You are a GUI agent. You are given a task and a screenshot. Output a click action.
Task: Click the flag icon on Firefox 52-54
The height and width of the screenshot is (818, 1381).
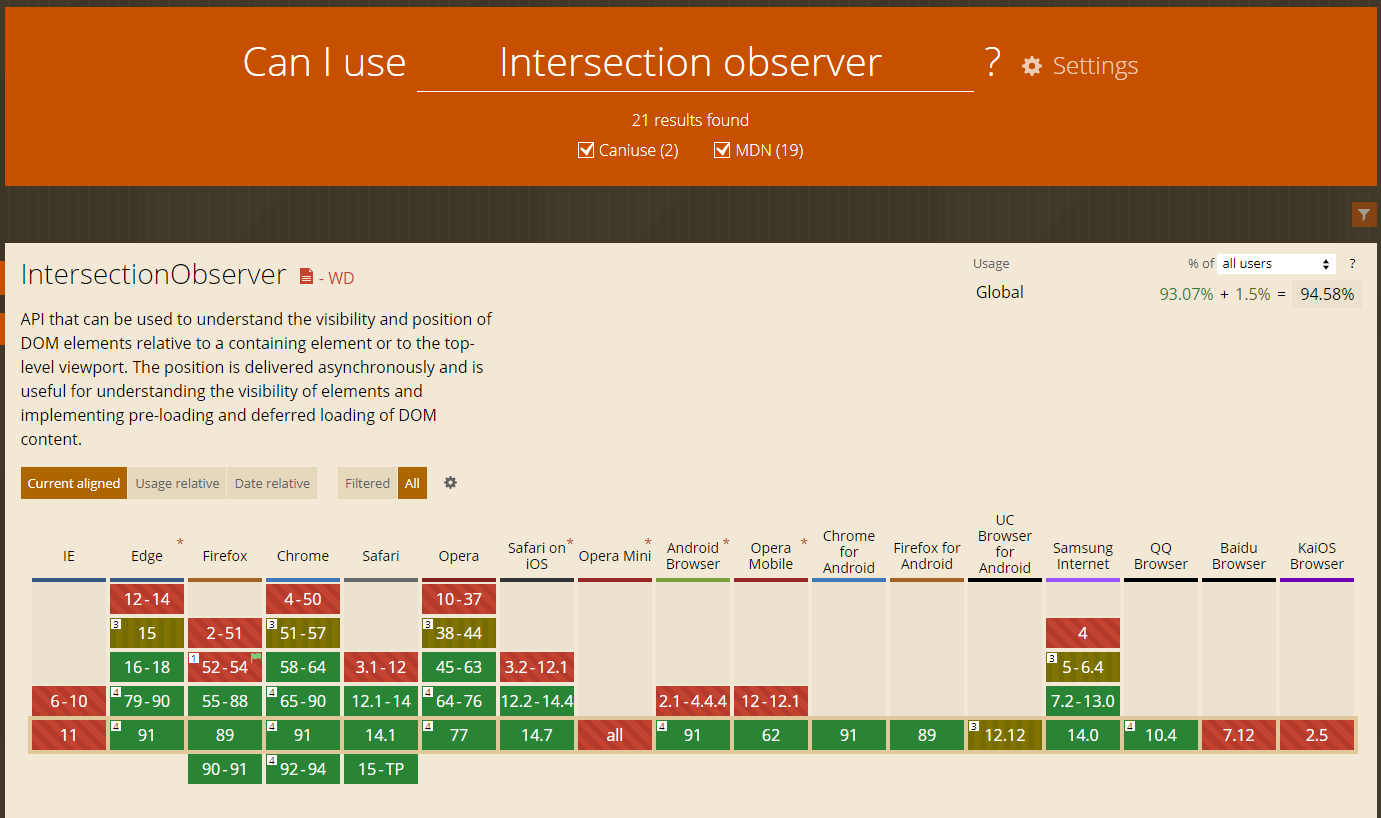click(256, 657)
